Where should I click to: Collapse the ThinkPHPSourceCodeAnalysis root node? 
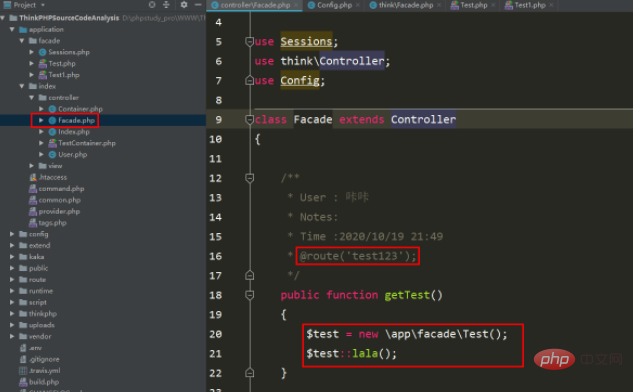point(3,18)
